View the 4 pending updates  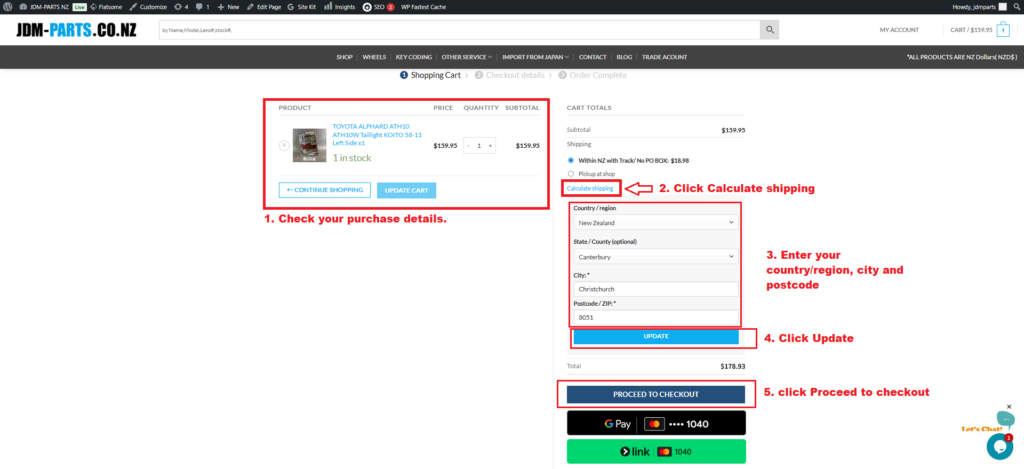click(x=181, y=7)
